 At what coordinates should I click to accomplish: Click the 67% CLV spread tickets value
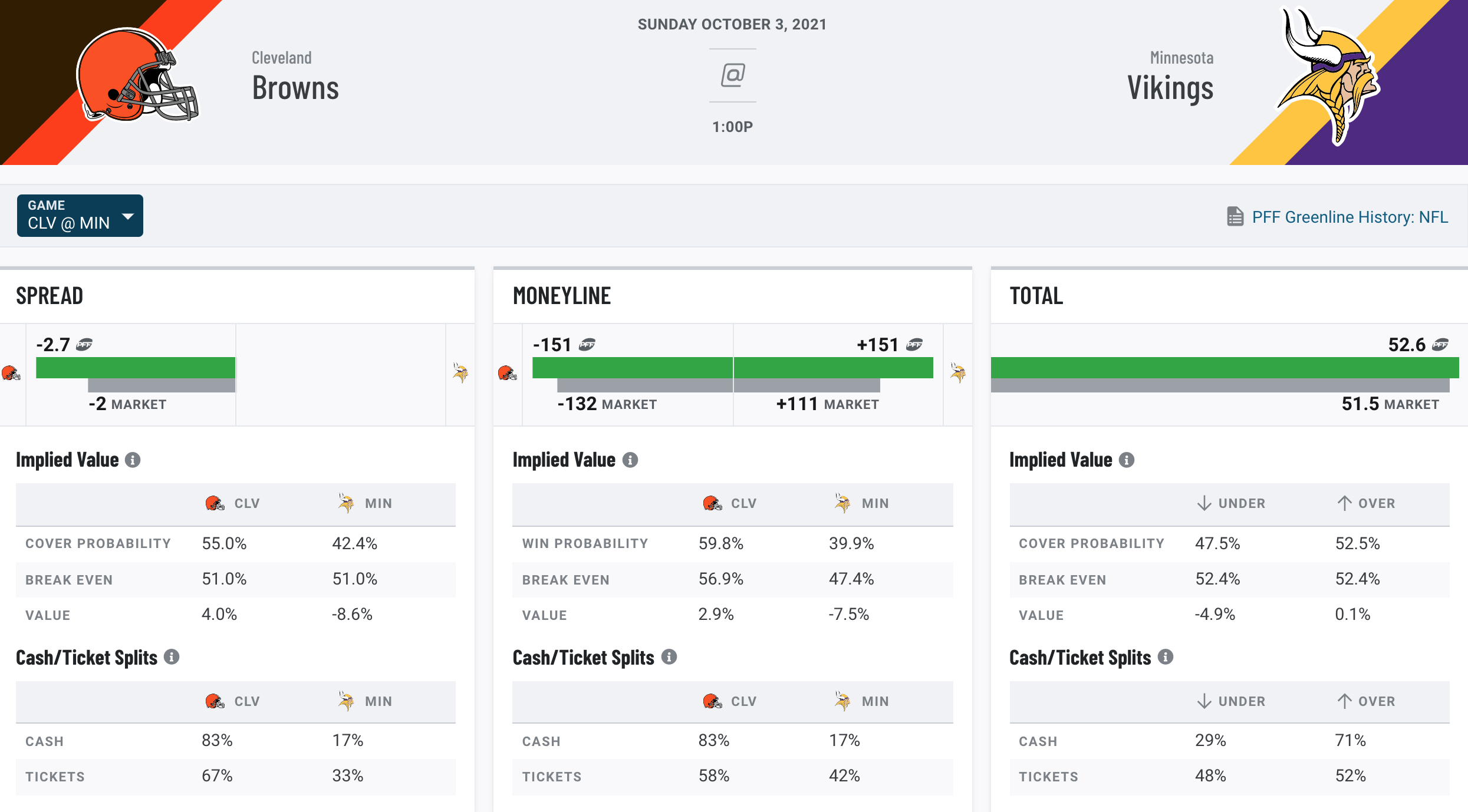point(217,775)
